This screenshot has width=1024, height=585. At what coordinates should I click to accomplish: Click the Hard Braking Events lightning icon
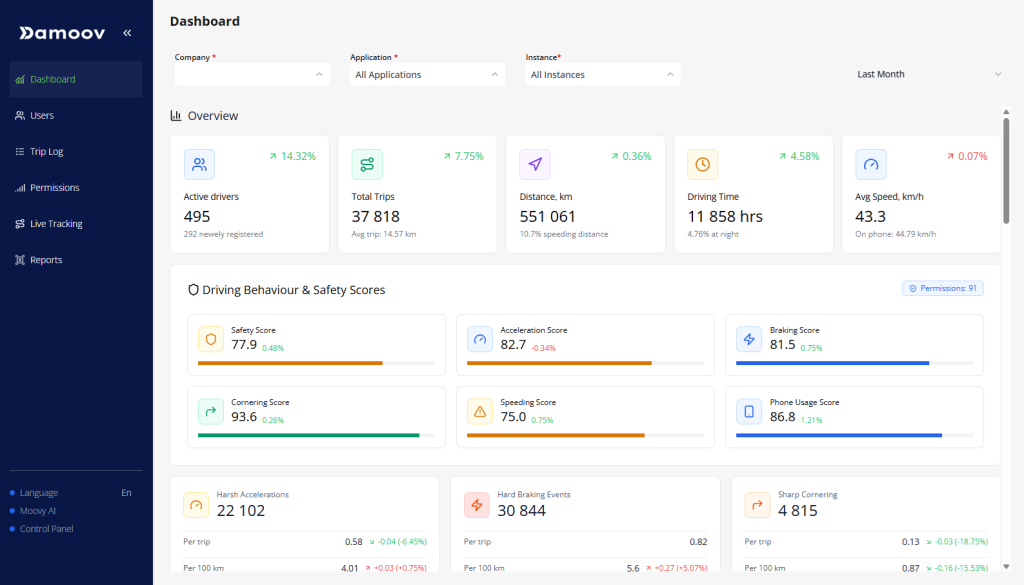click(477, 505)
